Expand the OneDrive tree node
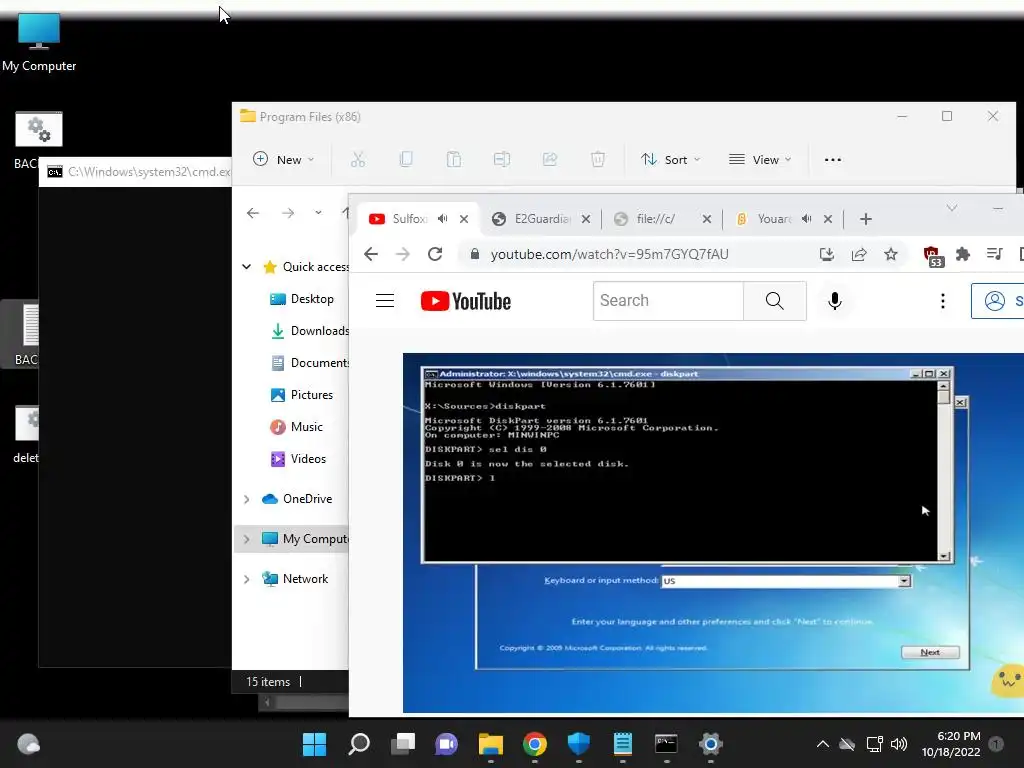Screen dimensions: 1024x768 246,499
